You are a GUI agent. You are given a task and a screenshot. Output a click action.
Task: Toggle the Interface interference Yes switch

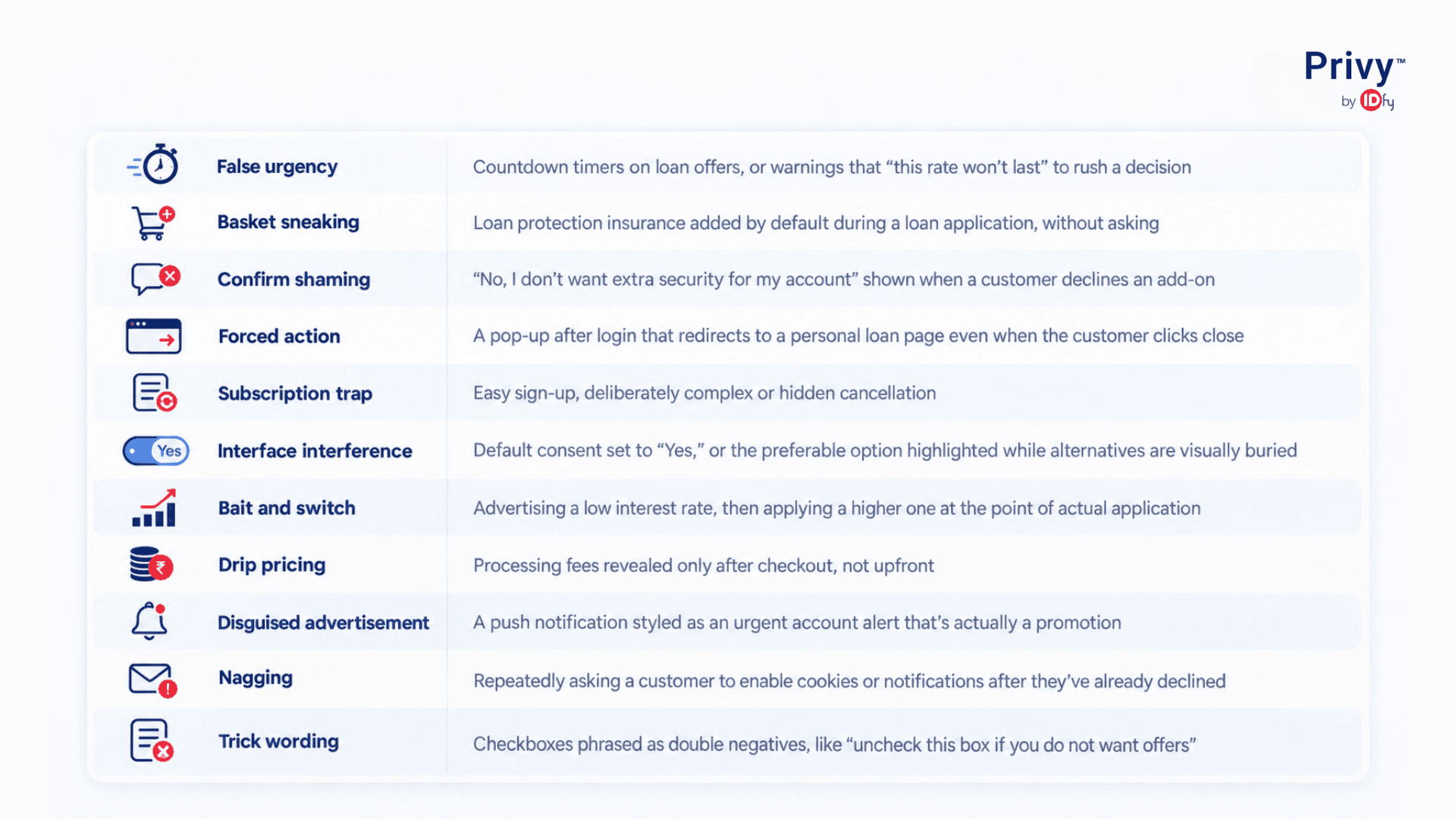pyautogui.click(x=155, y=450)
